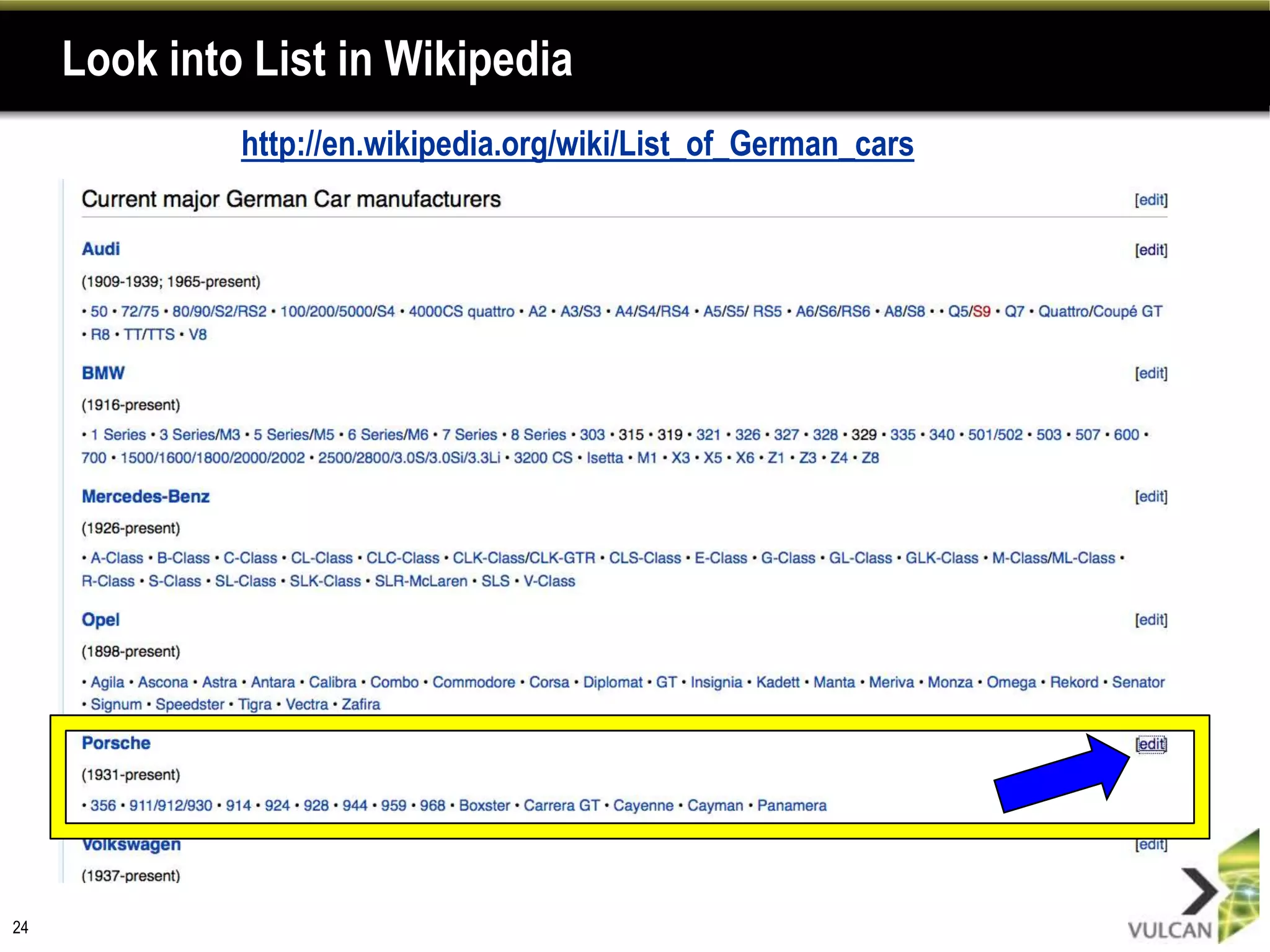Click the (1931-present) text under Porsche
Viewport: 1270px width, 952px height.
[131, 775]
